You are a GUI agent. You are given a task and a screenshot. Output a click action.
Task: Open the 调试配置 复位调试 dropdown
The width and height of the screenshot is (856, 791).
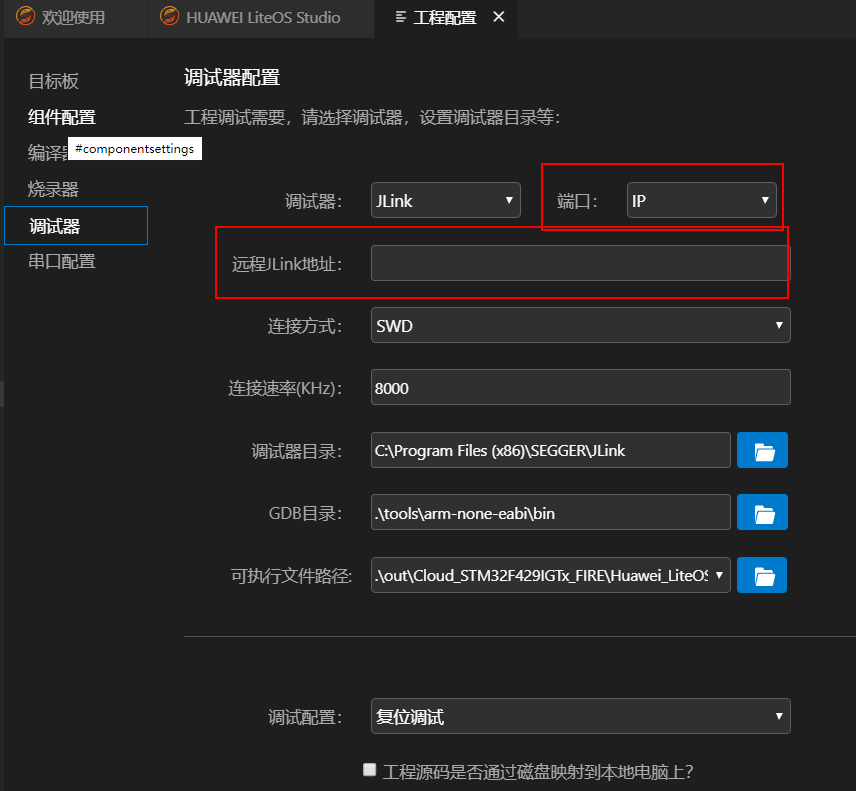point(580,716)
